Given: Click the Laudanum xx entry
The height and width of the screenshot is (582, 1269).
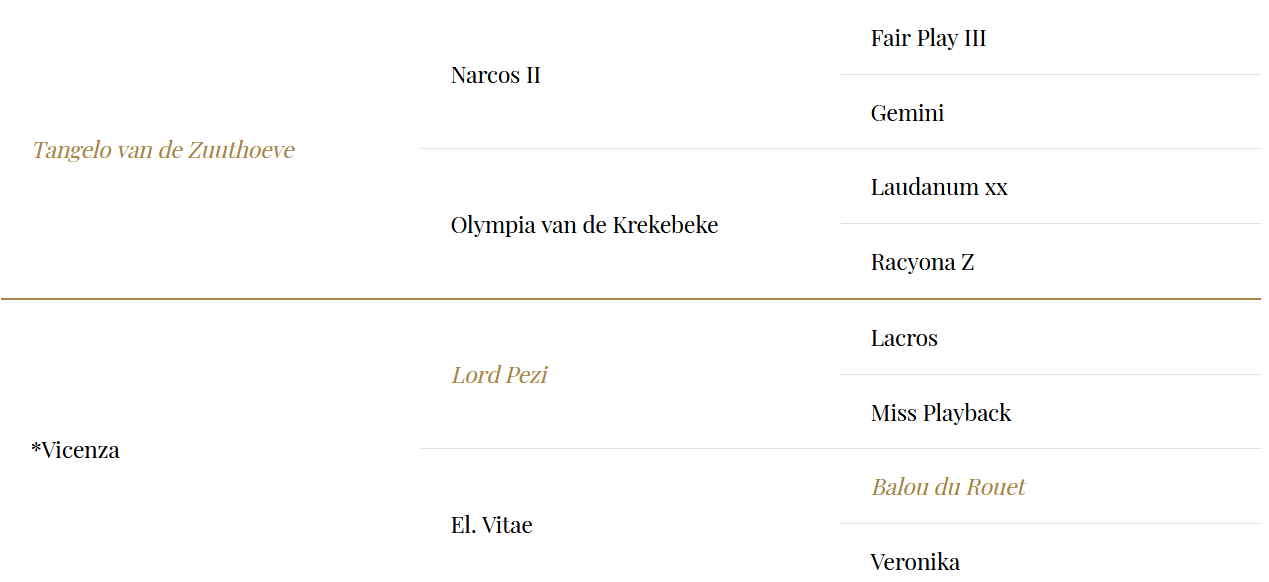Looking at the screenshot, I should [x=939, y=187].
